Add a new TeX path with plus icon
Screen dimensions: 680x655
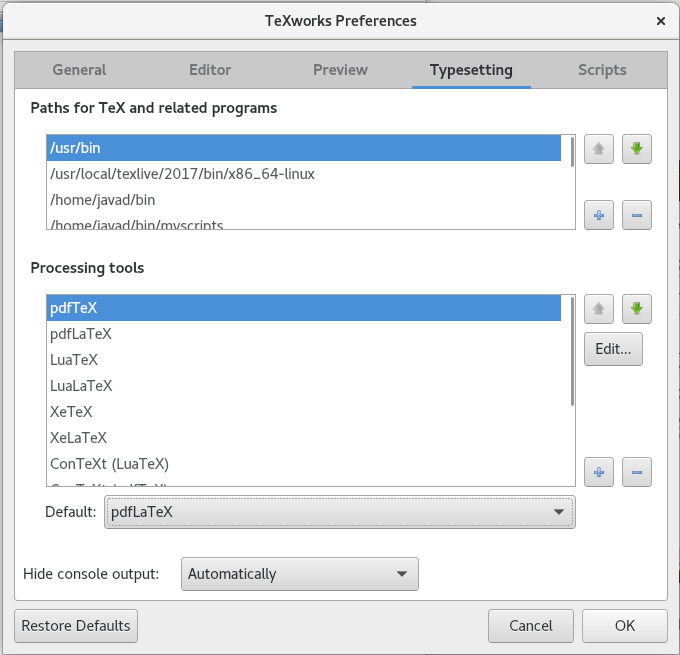pyautogui.click(x=599, y=214)
